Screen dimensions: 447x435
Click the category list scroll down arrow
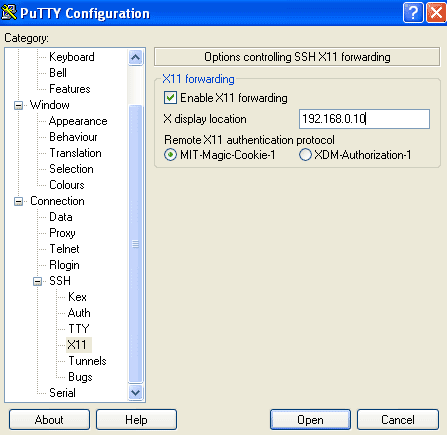pyautogui.click(x=135, y=392)
